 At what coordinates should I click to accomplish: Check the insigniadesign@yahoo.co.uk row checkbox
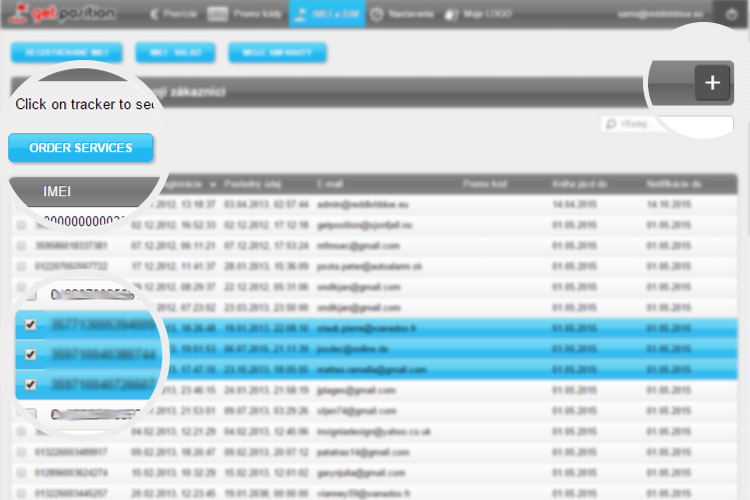pos(21,432)
